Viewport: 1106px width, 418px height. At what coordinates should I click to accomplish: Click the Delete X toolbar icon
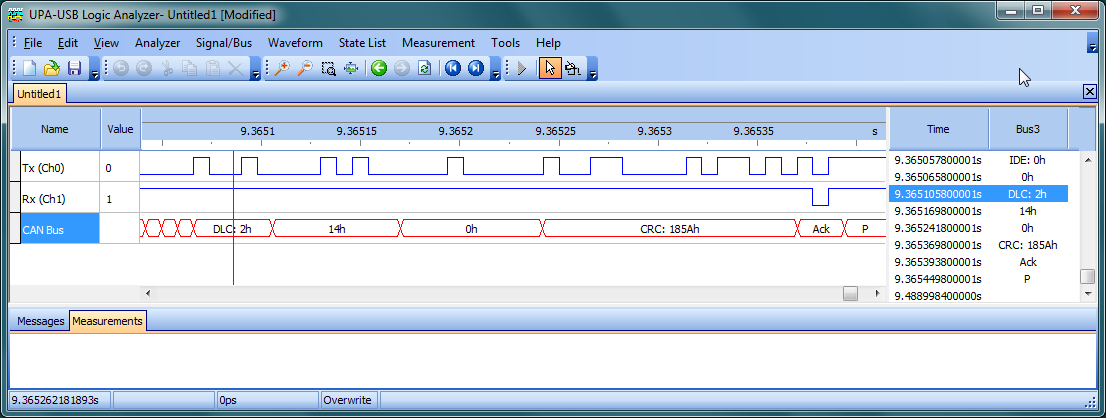[236, 68]
